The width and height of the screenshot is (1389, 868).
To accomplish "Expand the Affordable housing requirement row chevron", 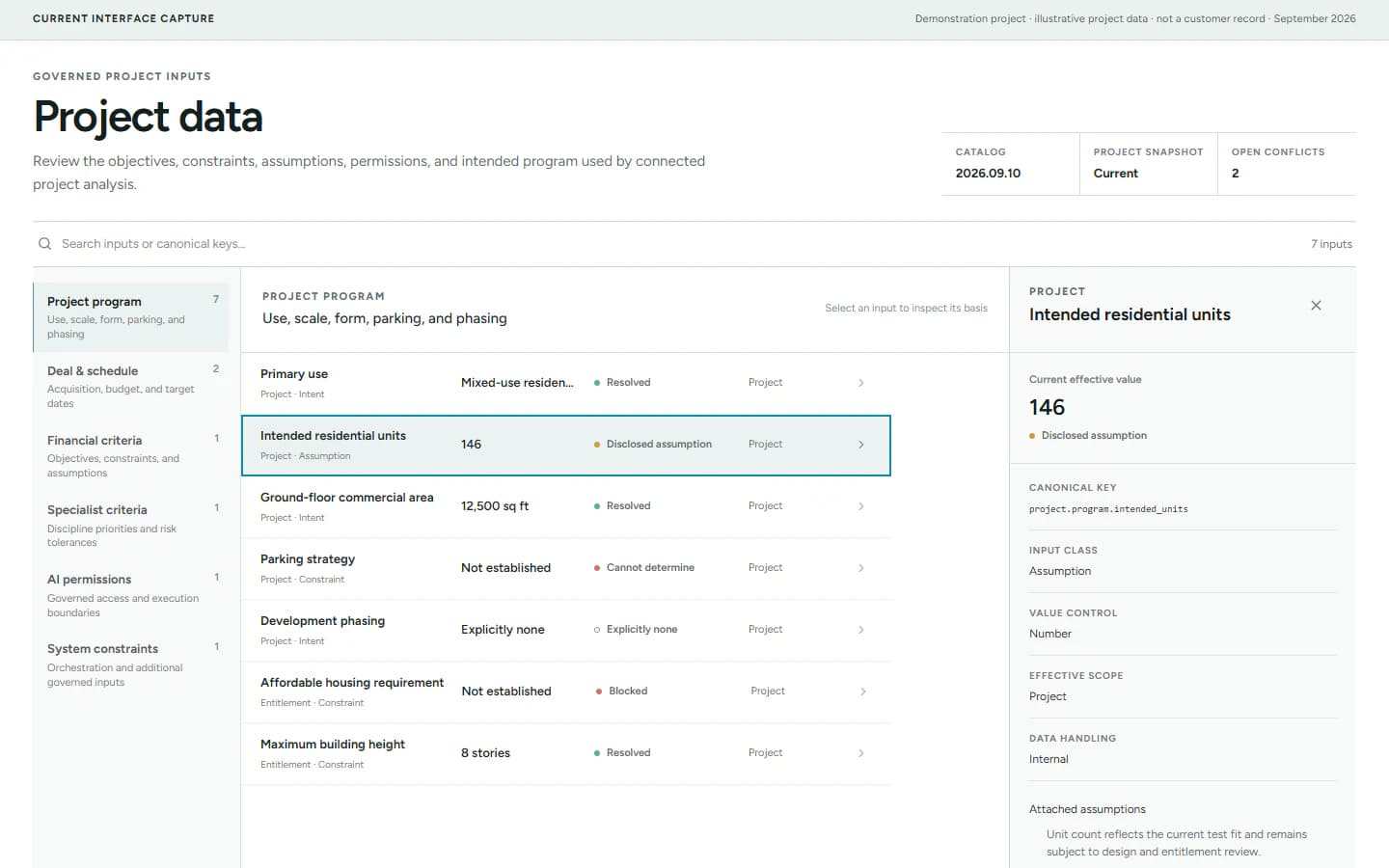I will 863,692.
